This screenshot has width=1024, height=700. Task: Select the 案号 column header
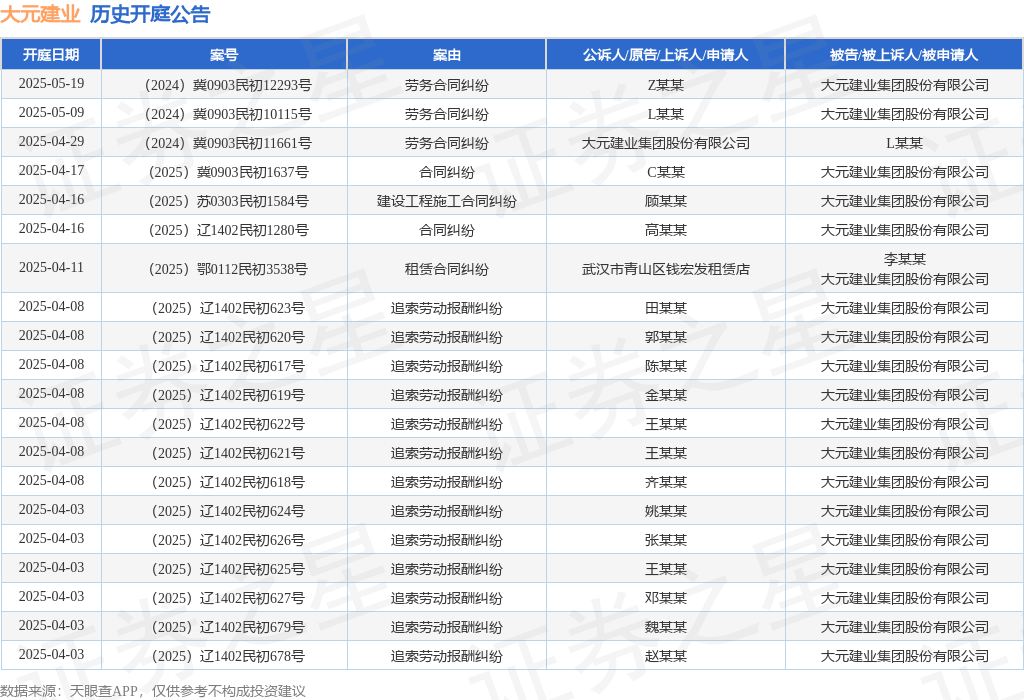click(x=224, y=55)
